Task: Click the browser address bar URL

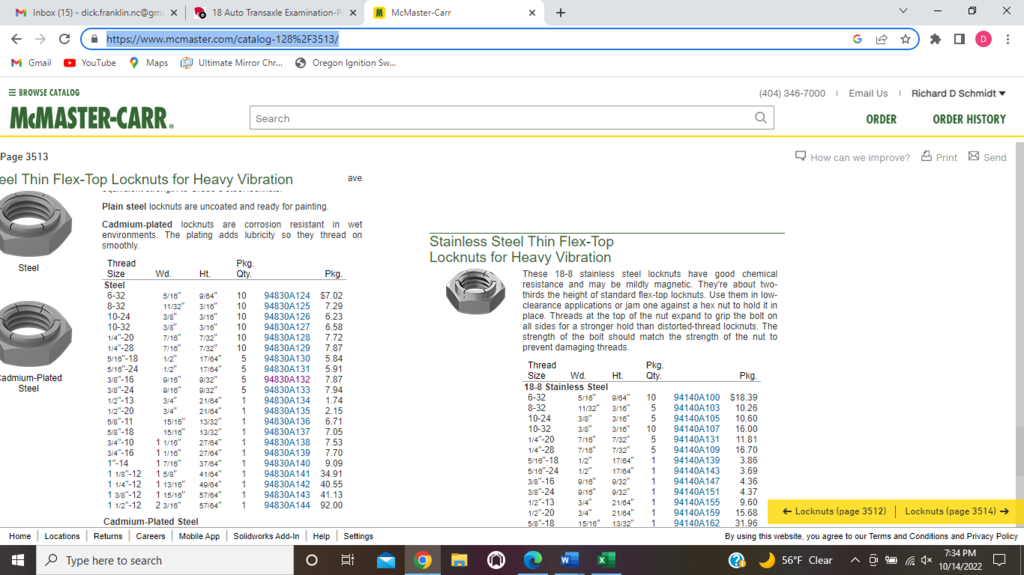Action: pyautogui.click(x=222, y=39)
